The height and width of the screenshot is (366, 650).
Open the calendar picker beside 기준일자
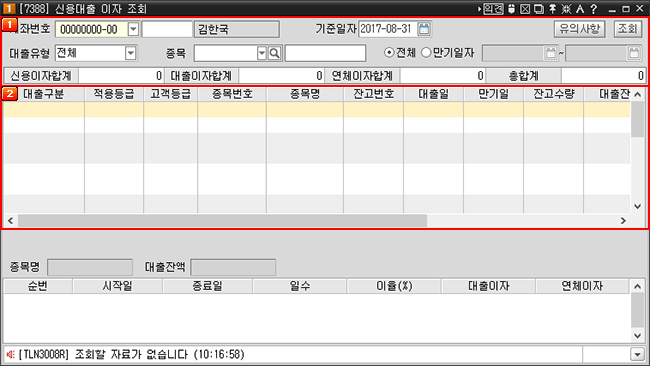[424, 29]
